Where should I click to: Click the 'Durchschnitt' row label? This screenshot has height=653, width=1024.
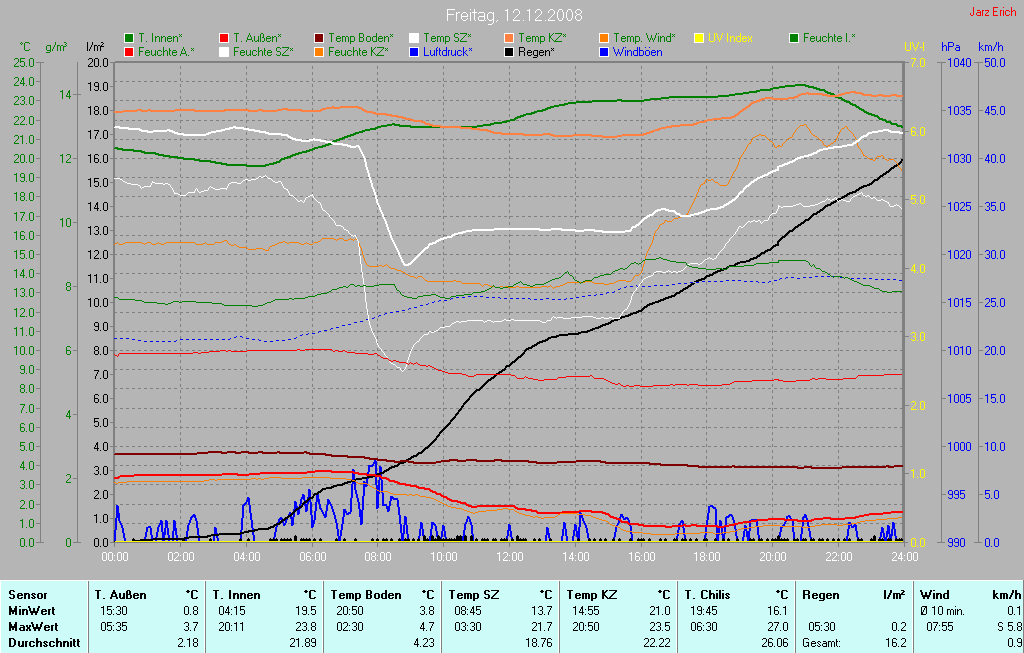(44, 643)
